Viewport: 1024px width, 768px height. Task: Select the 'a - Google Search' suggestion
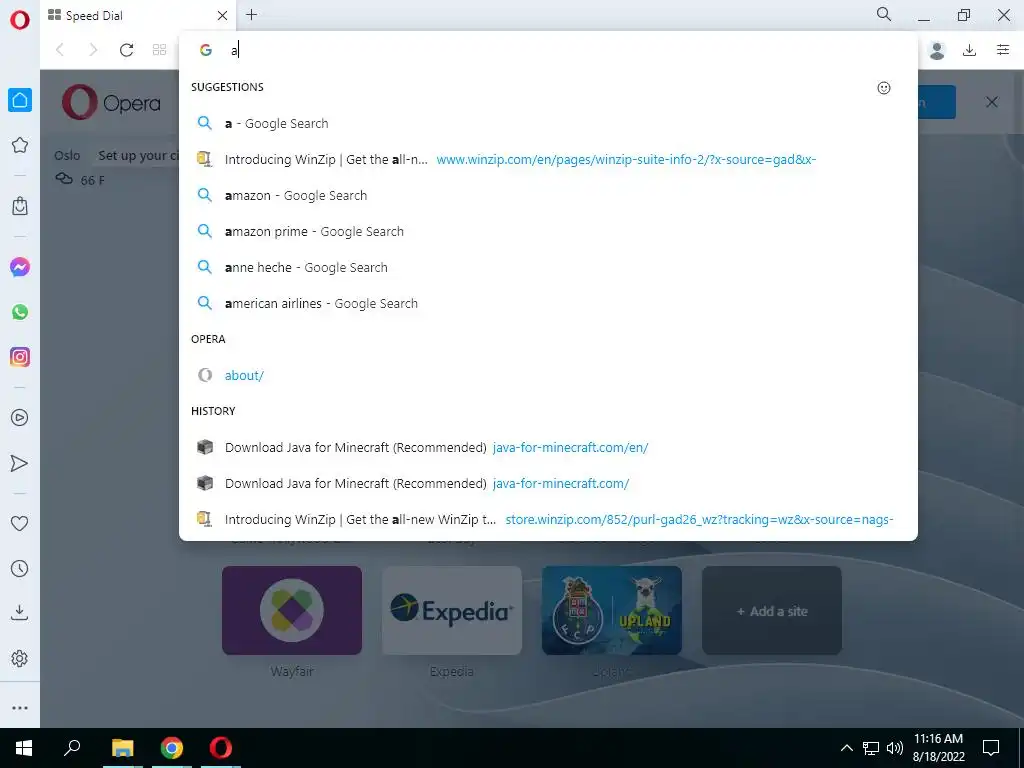548,123
